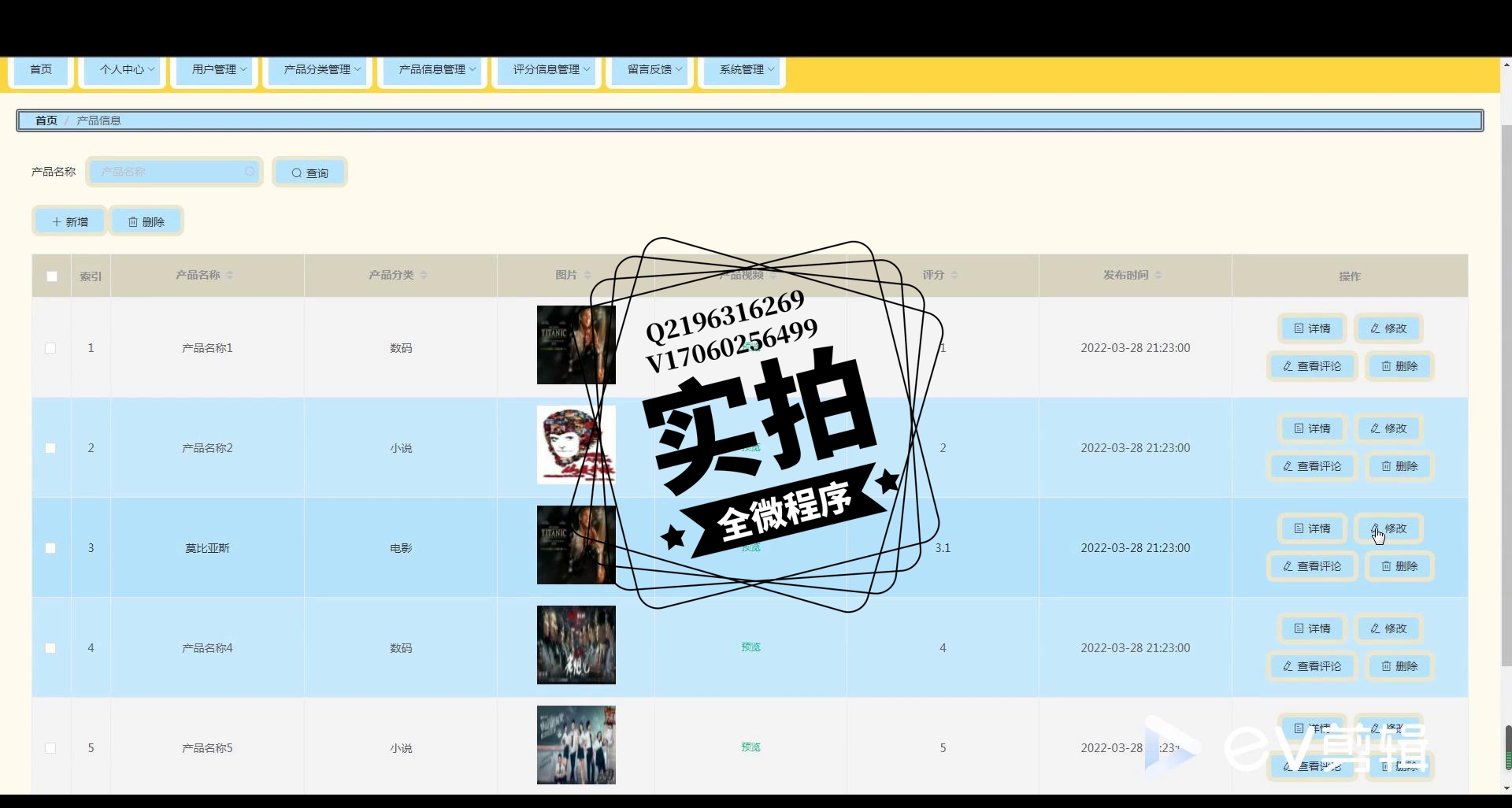
Task: Click 查看评论 for 莫比亚斯
Action: (1312, 566)
